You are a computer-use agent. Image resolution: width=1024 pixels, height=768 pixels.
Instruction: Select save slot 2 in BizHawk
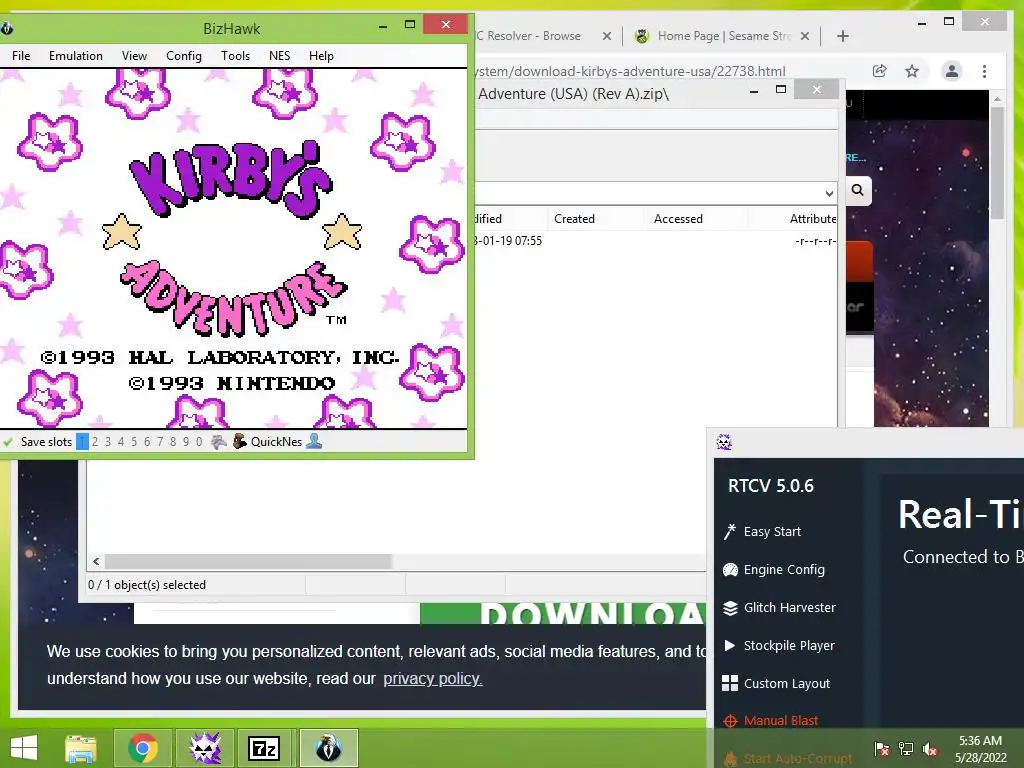pyautogui.click(x=95, y=441)
